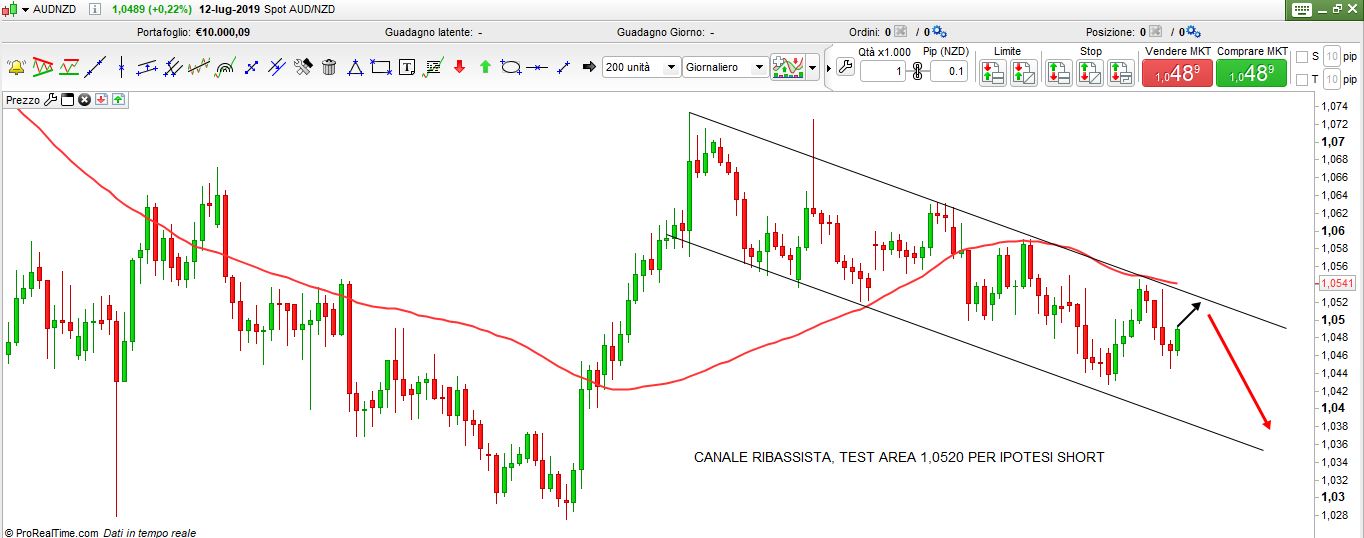
Task: Open the alarm bell alerts tool
Action: coord(16,68)
